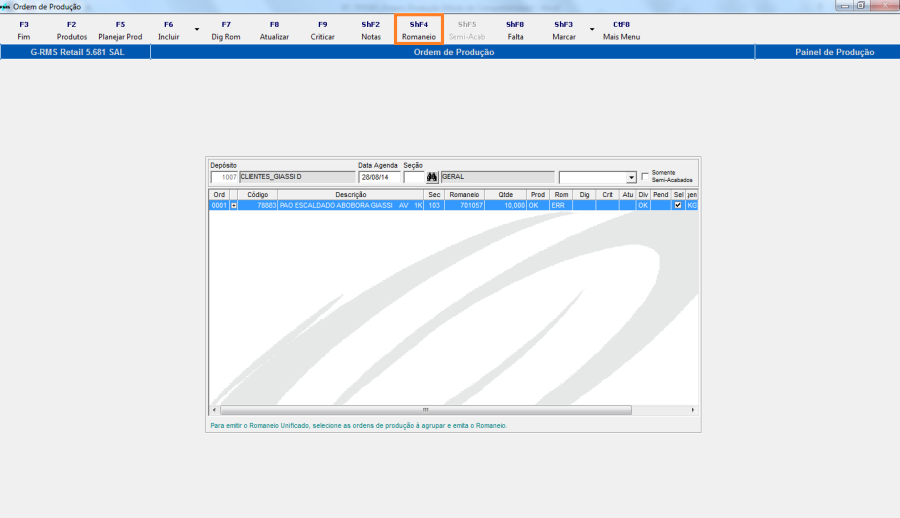
Task: Select F9 Criticar
Action: click(x=323, y=30)
